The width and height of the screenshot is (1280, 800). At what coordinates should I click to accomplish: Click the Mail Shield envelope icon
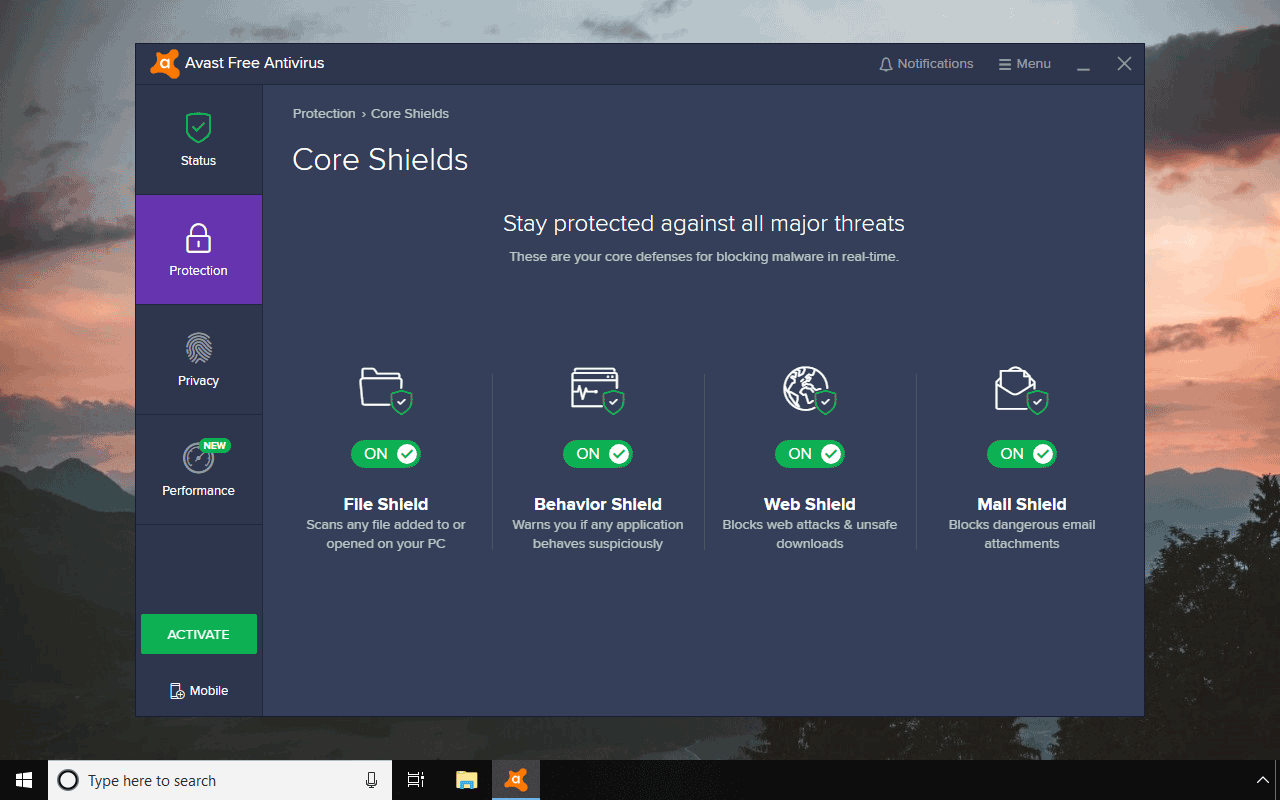(x=1022, y=389)
